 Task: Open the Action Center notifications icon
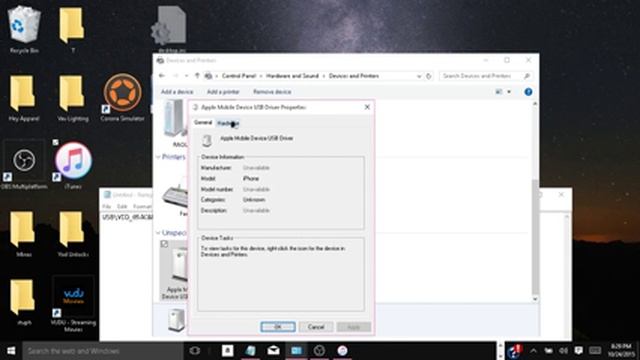pos(578,351)
